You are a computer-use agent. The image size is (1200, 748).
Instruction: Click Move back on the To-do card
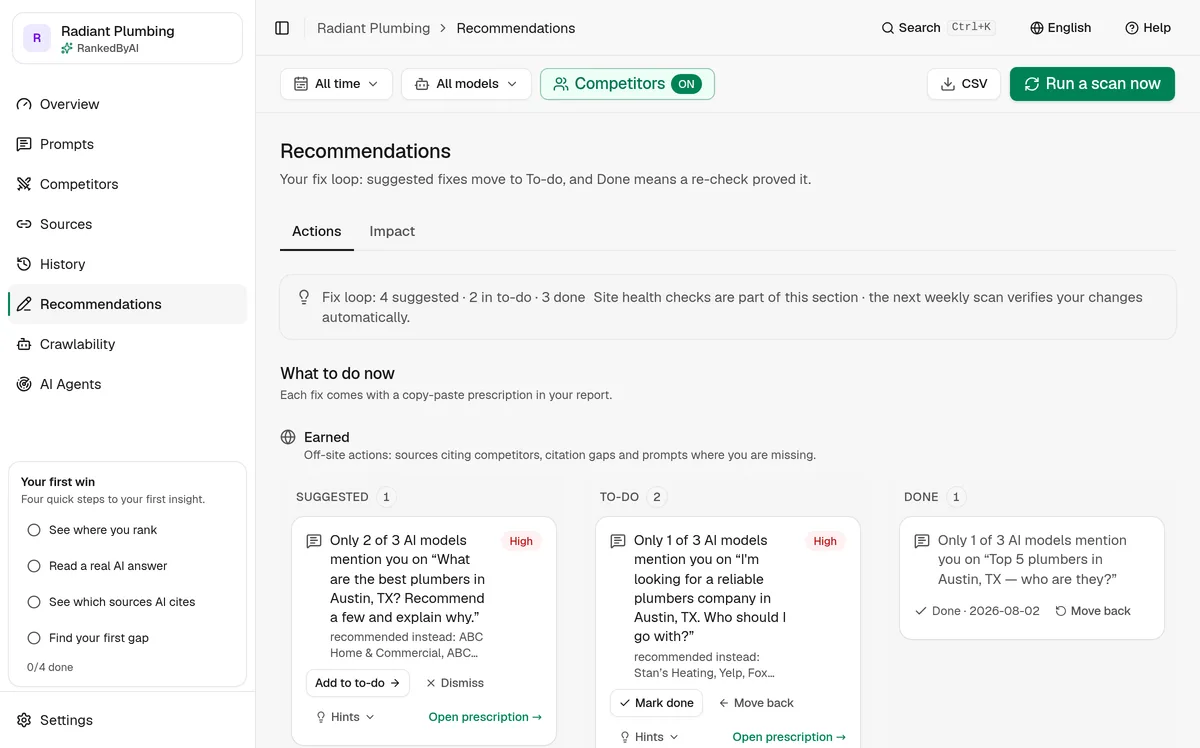pyautogui.click(x=756, y=703)
